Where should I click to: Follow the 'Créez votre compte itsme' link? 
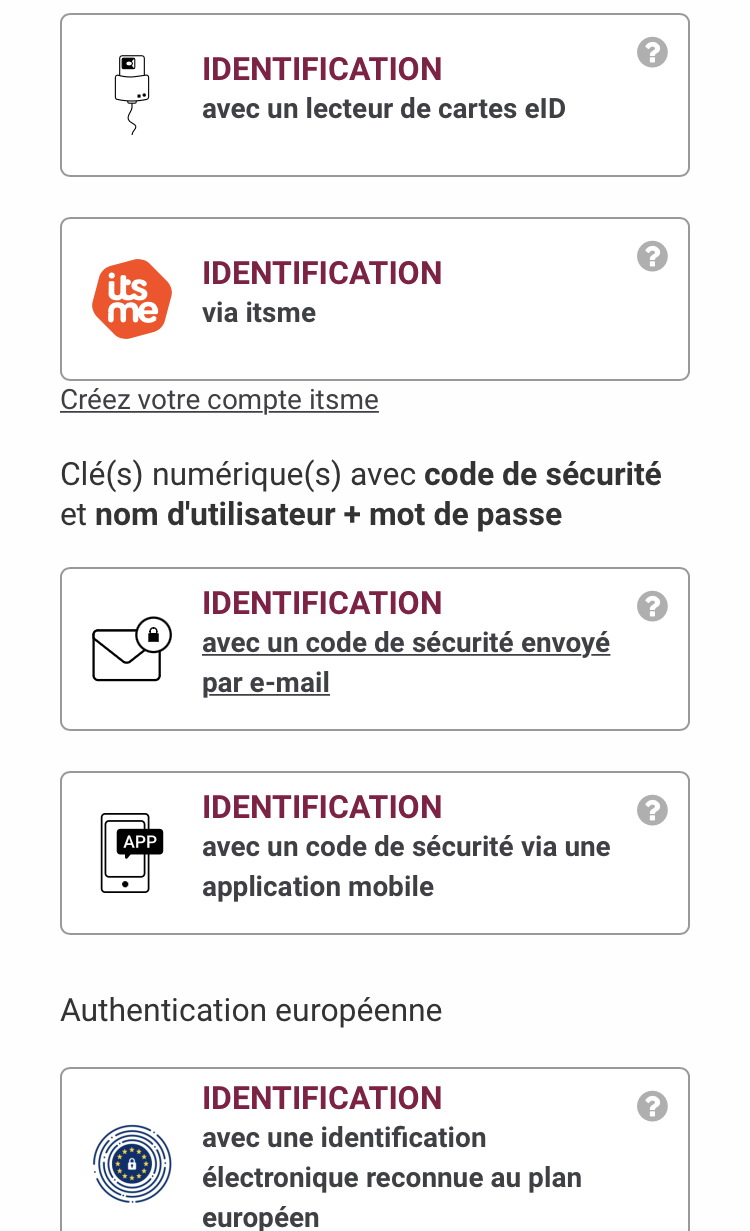(219, 400)
